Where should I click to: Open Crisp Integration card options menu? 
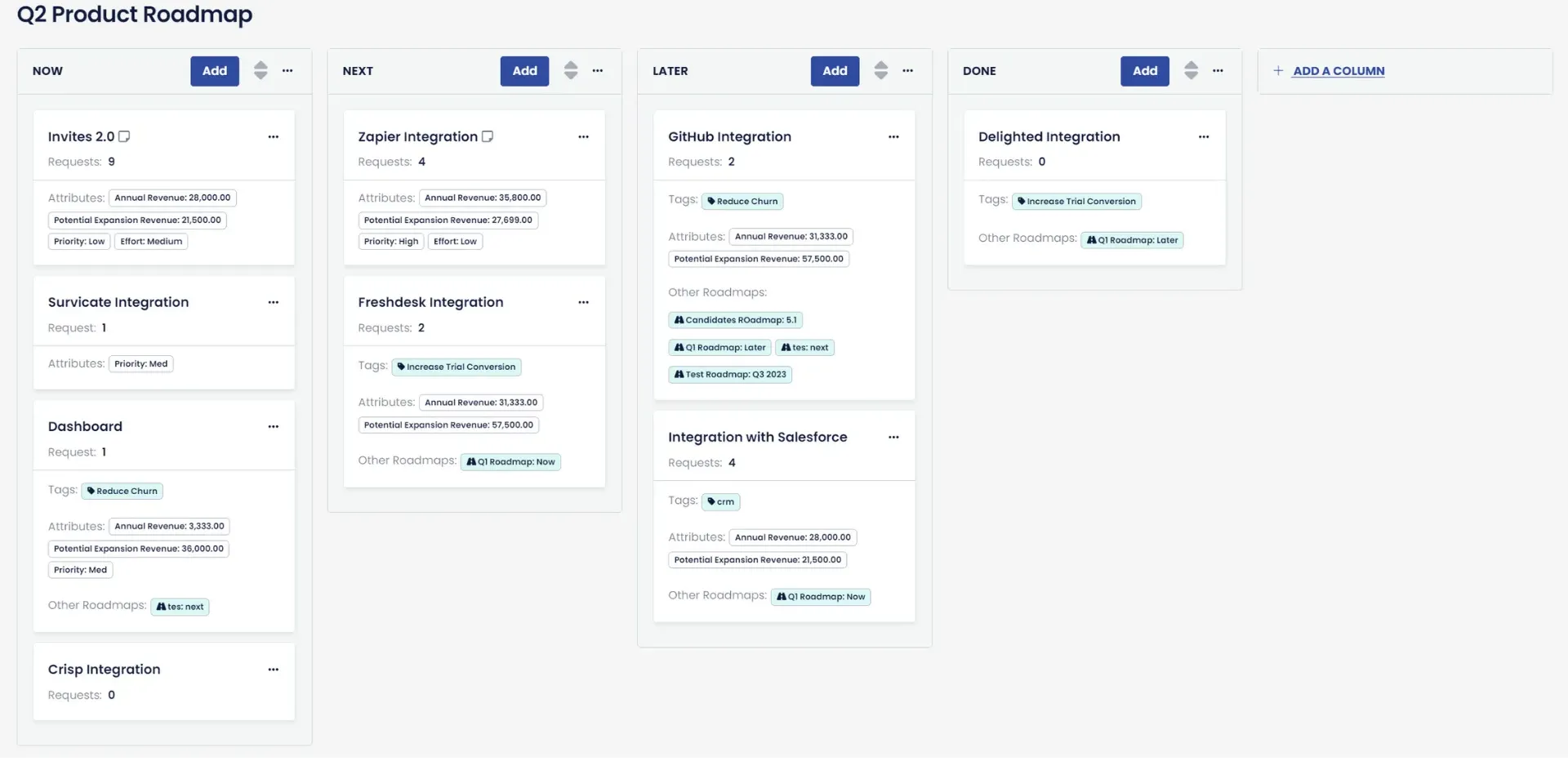[274, 670]
